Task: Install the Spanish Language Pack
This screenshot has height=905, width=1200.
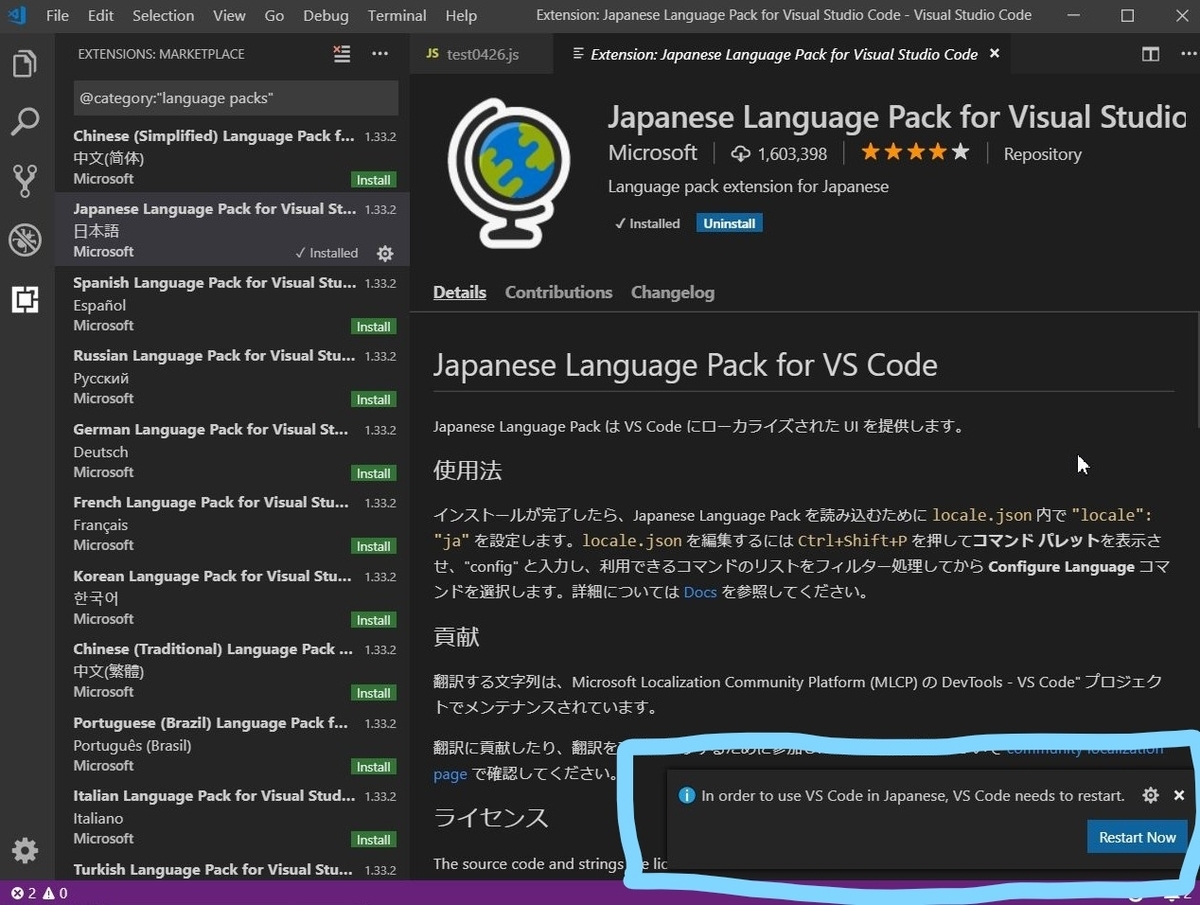Action: click(373, 326)
